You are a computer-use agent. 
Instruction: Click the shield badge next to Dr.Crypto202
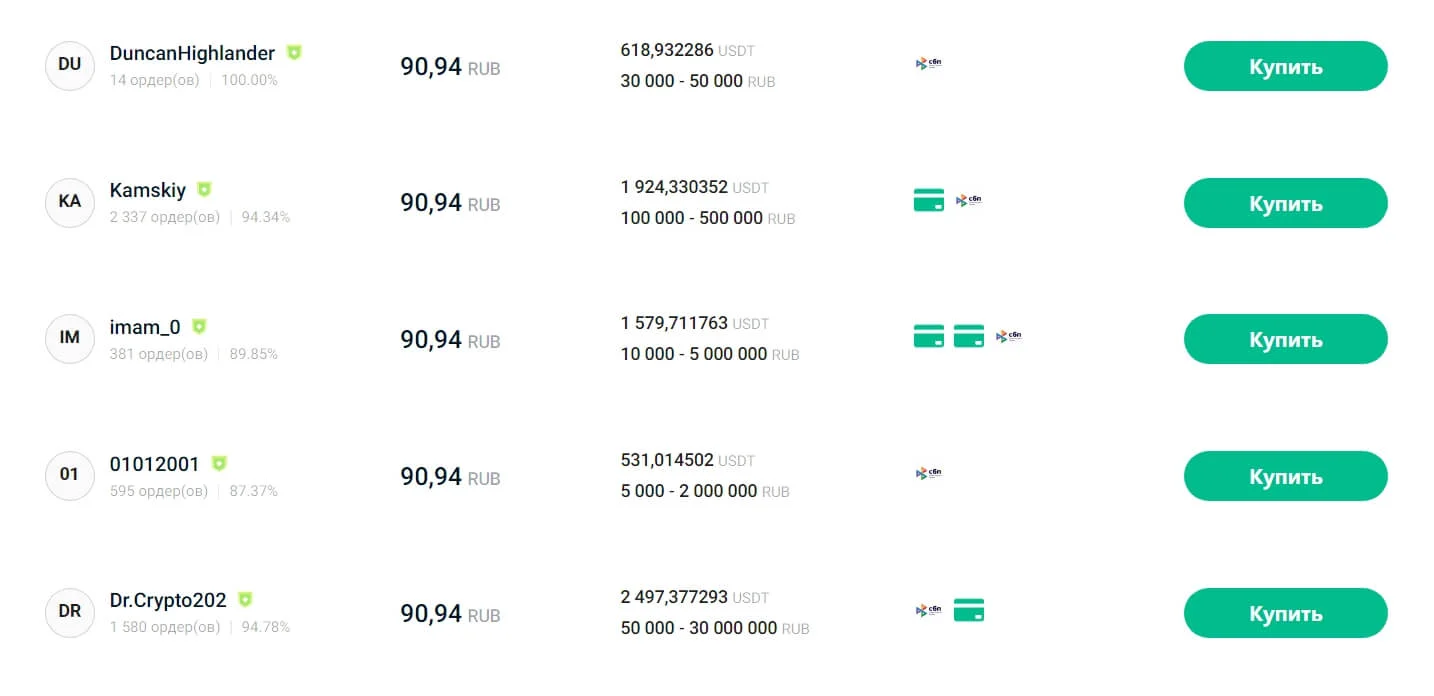245,600
